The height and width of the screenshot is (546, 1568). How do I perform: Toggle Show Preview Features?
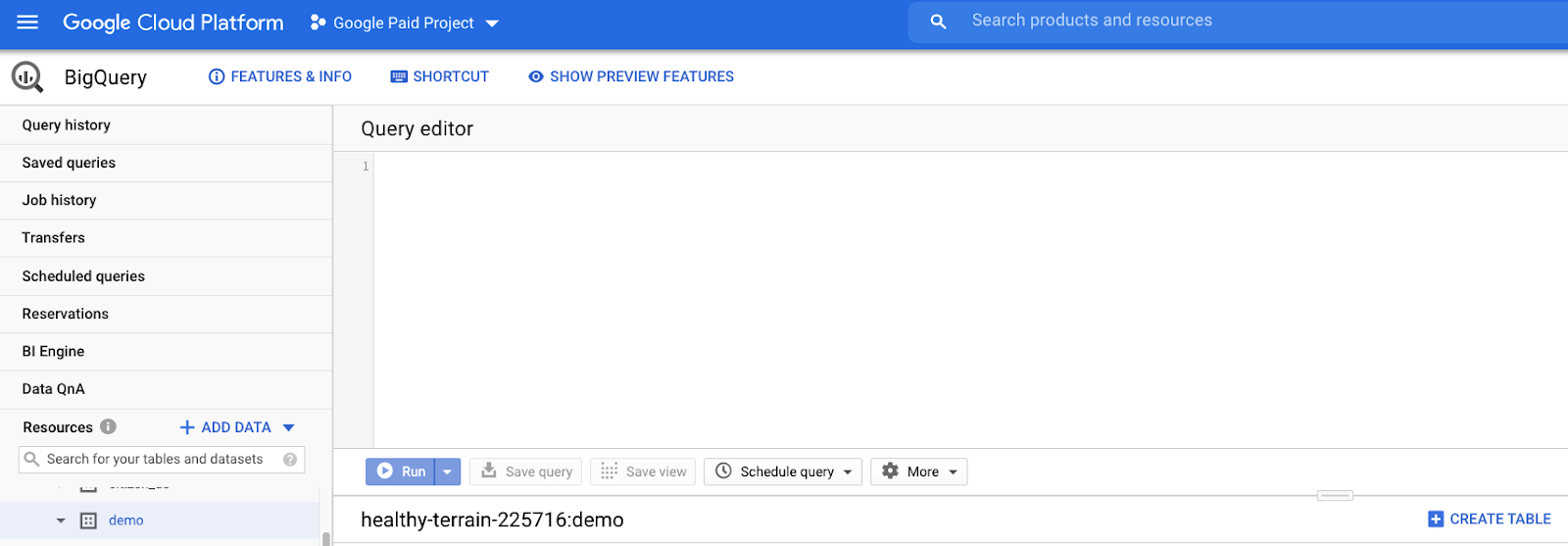coord(631,76)
